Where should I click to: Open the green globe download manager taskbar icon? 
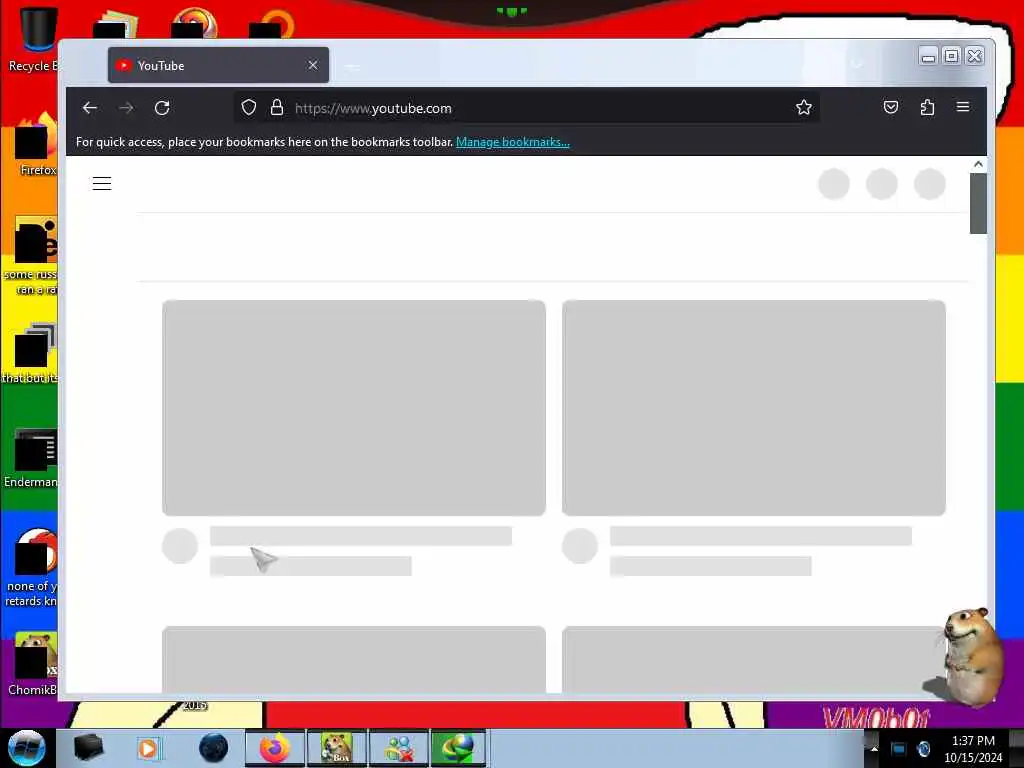click(x=458, y=748)
